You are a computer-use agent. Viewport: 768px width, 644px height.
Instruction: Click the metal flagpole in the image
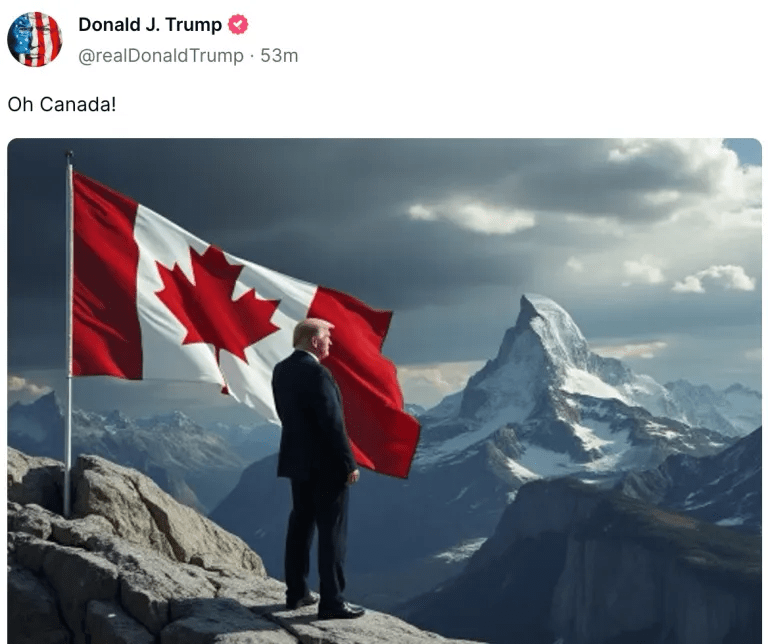pyautogui.click(x=69, y=333)
